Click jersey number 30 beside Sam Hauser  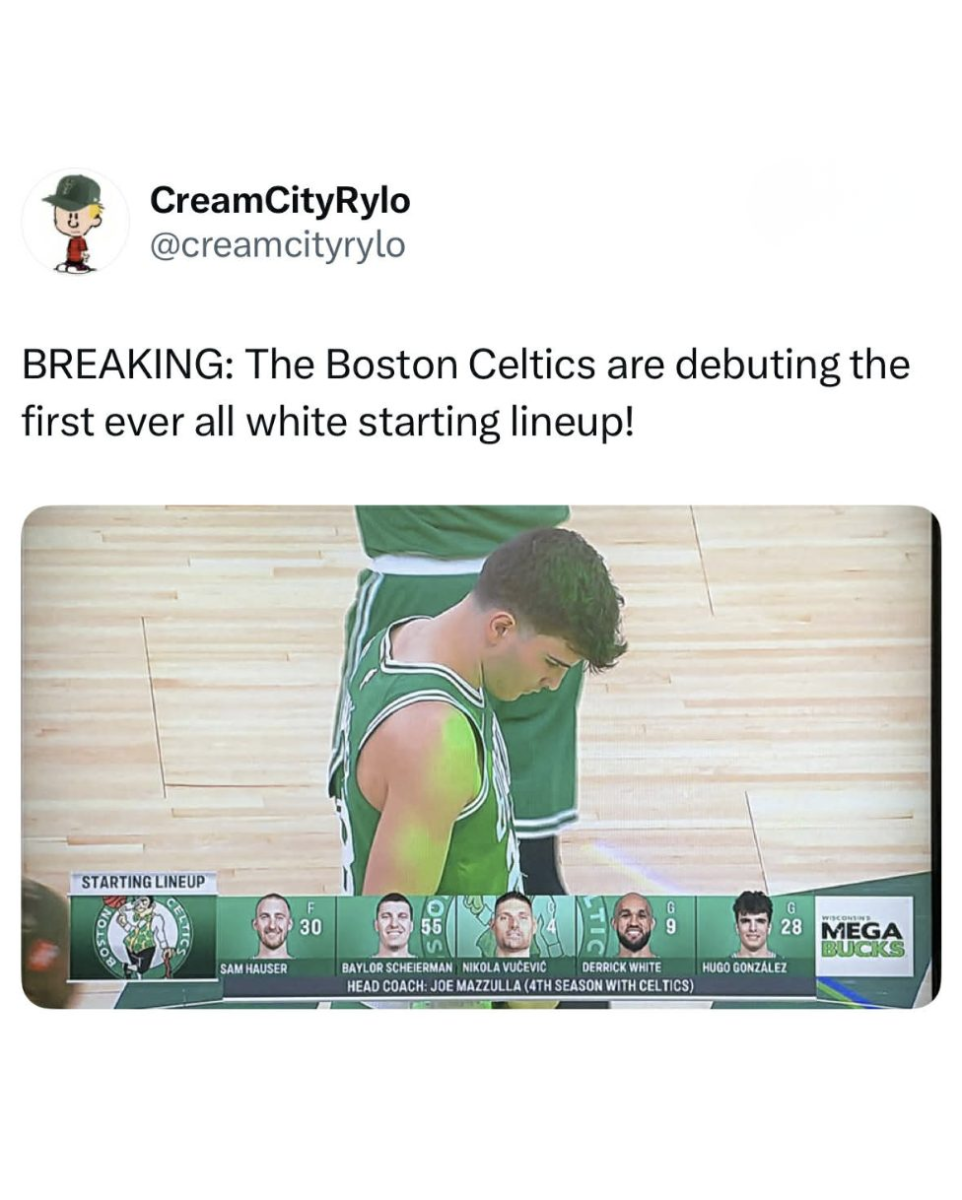tap(310, 927)
